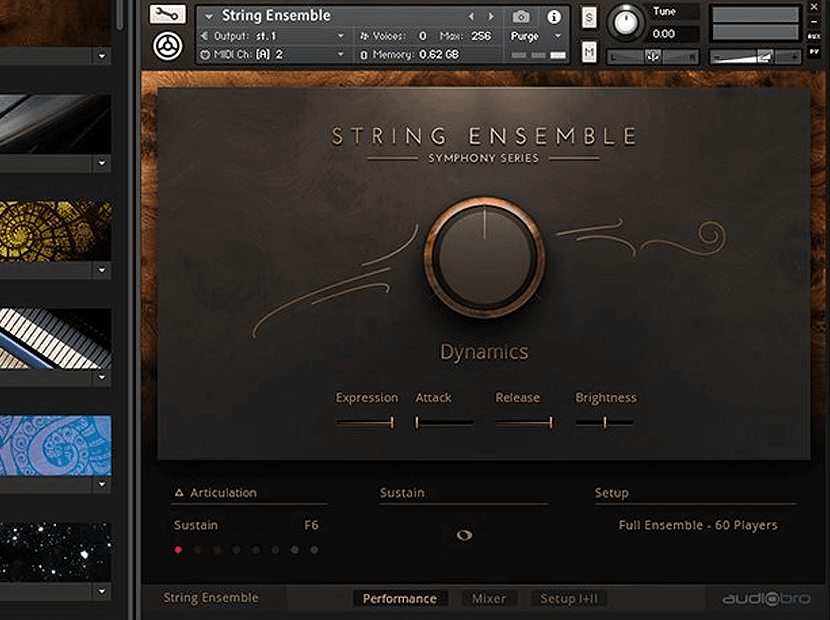This screenshot has width=830, height=620.
Task: Click the memory icon beside Memory
Action: (x=364, y=55)
